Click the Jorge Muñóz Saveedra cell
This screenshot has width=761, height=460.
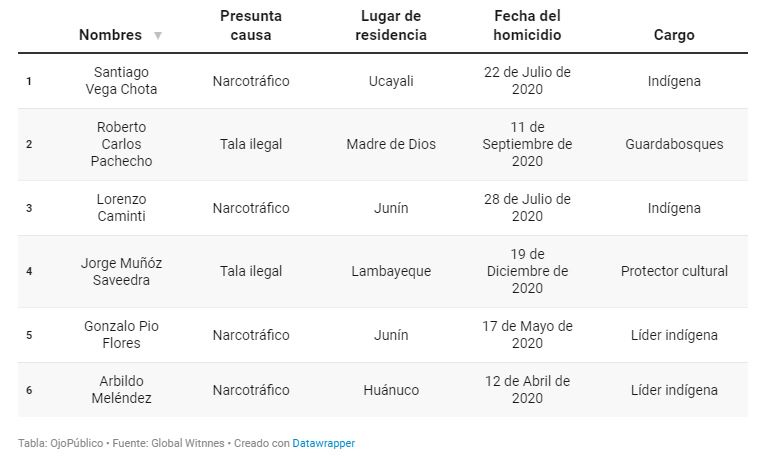[121, 271]
